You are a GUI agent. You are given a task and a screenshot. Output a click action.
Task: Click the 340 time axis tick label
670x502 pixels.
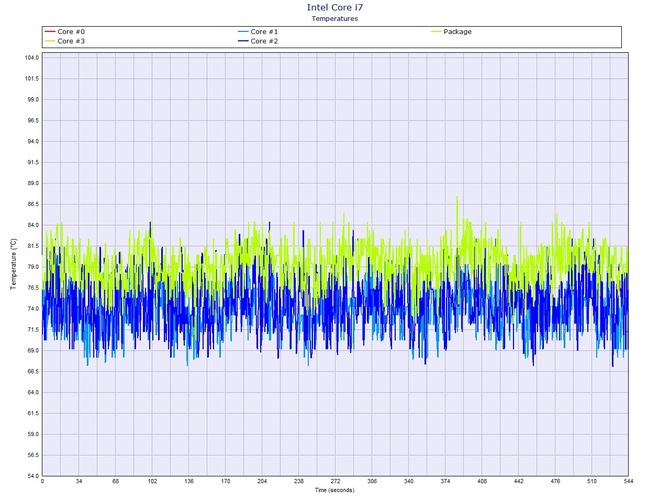408,481
